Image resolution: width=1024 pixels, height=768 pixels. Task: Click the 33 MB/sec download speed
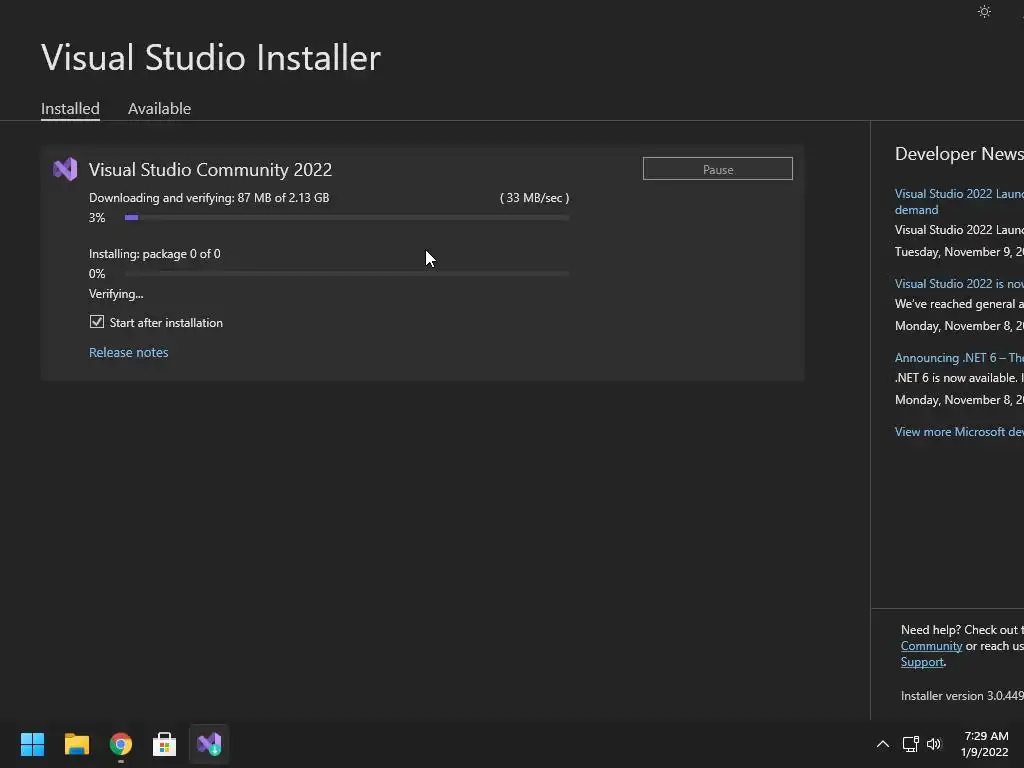(534, 198)
